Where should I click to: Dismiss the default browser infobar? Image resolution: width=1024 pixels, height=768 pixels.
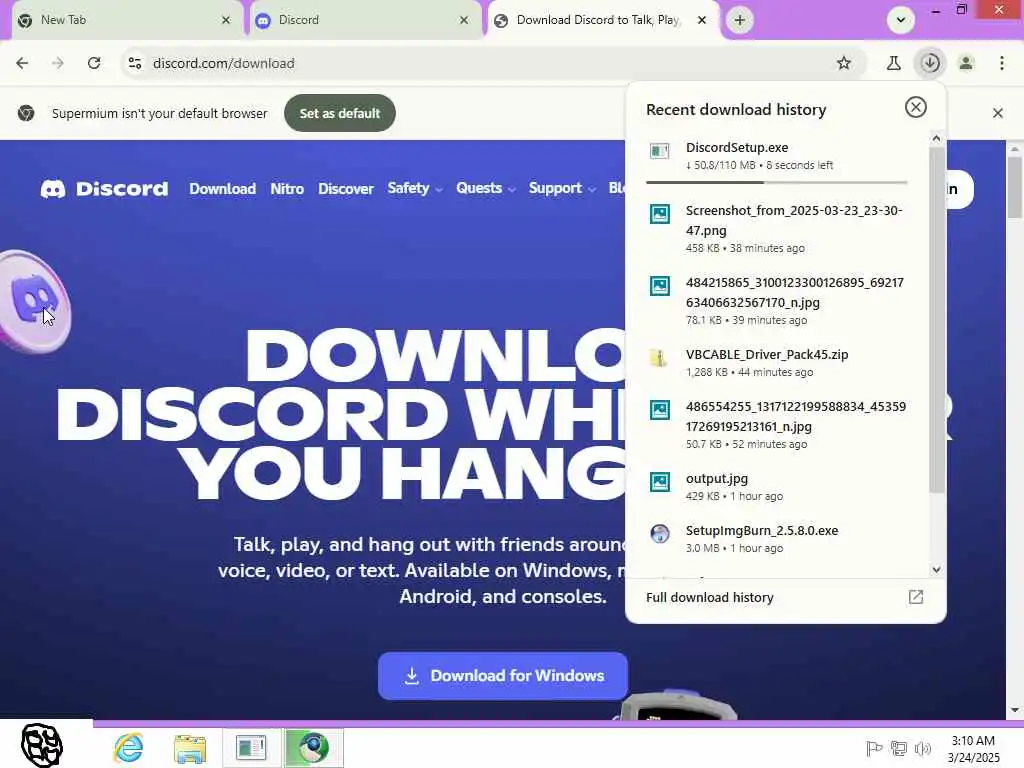tap(997, 113)
